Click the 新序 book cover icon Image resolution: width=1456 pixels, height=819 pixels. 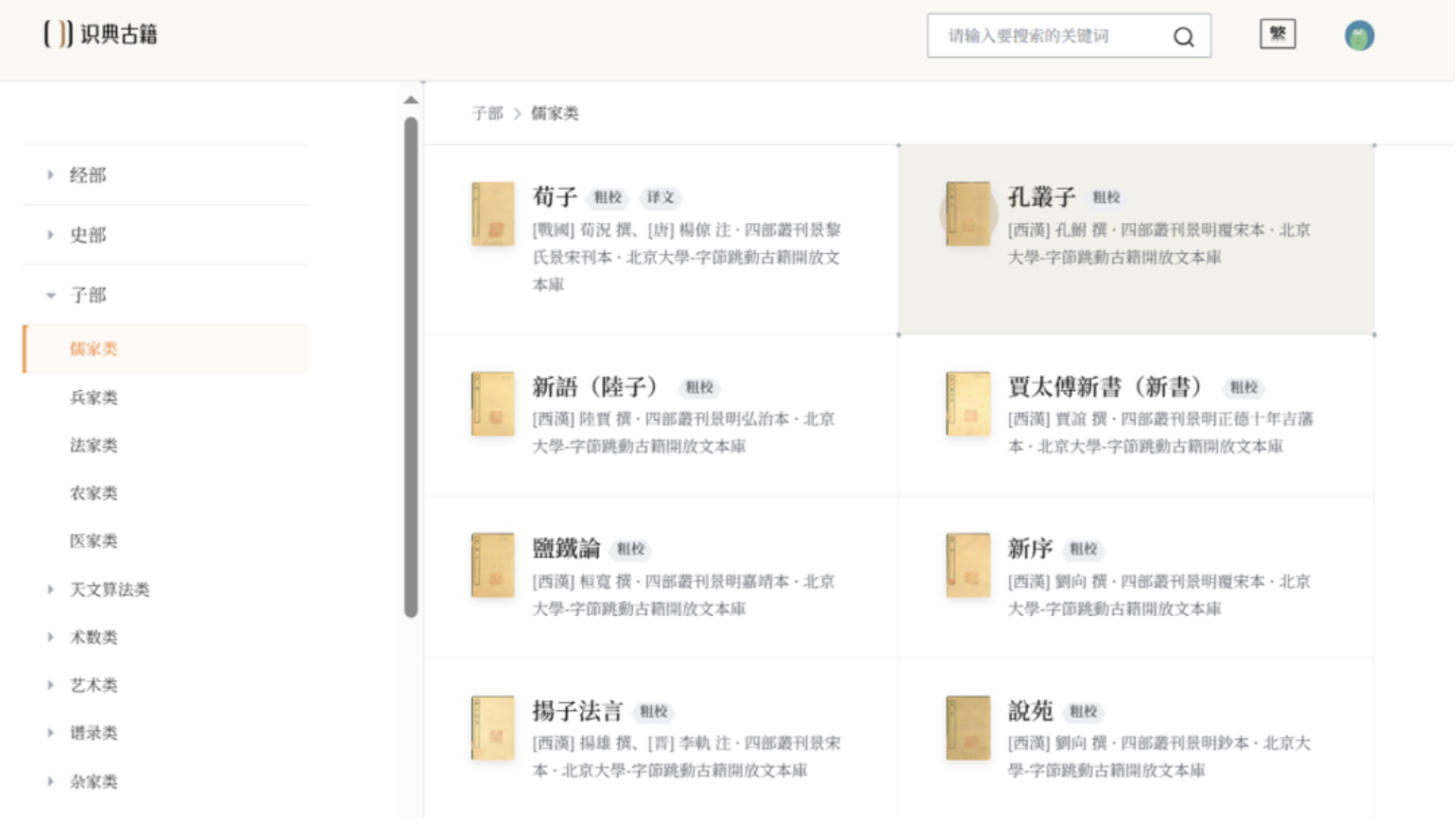[968, 565]
